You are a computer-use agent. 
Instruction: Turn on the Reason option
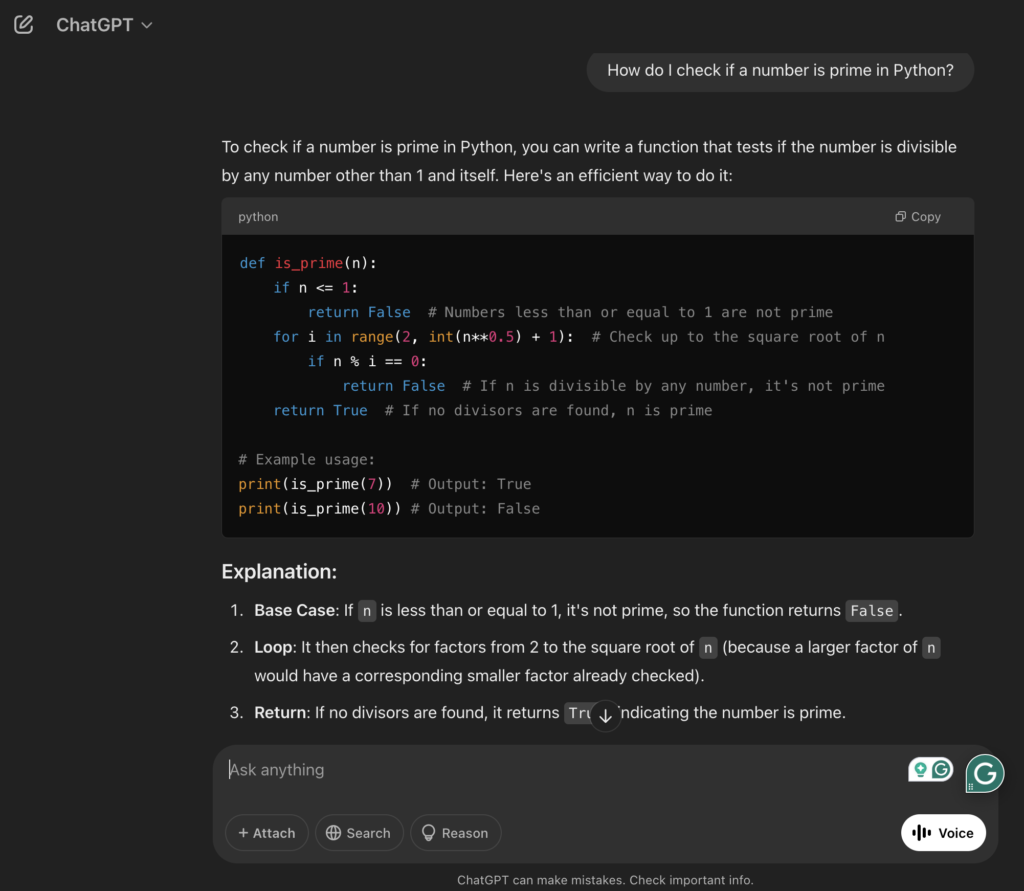(455, 833)
